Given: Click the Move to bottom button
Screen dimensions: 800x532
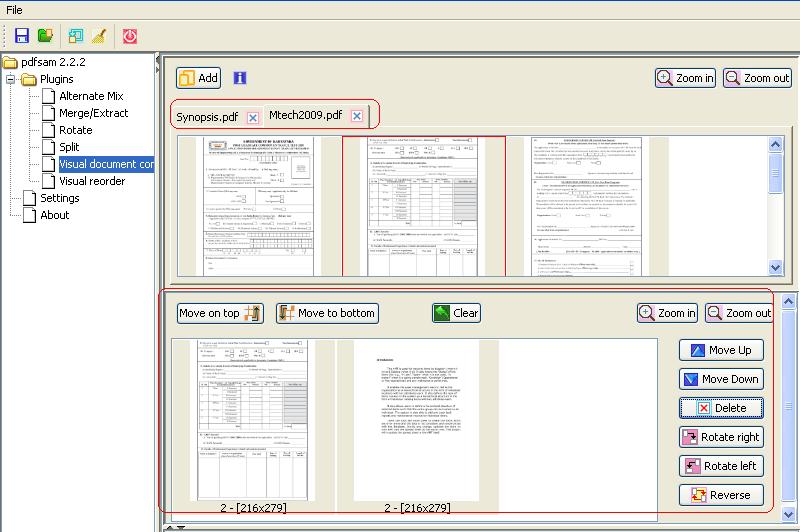Looking at the screenshot, I should coord(327,313).
